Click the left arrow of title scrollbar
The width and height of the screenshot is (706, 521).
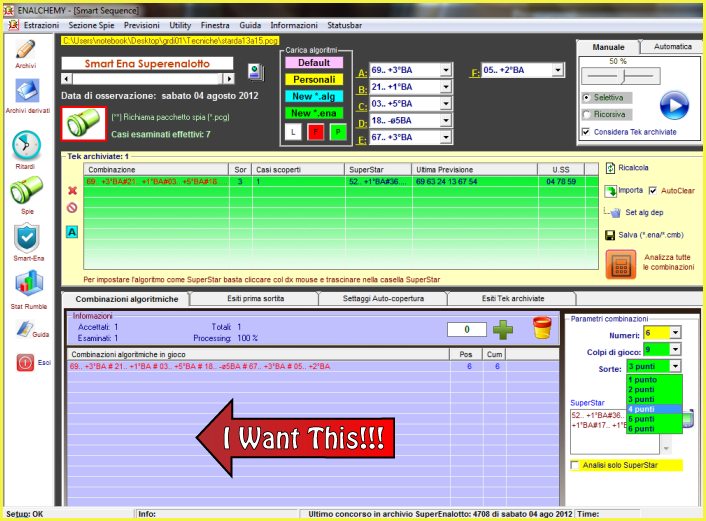[67, 79]
